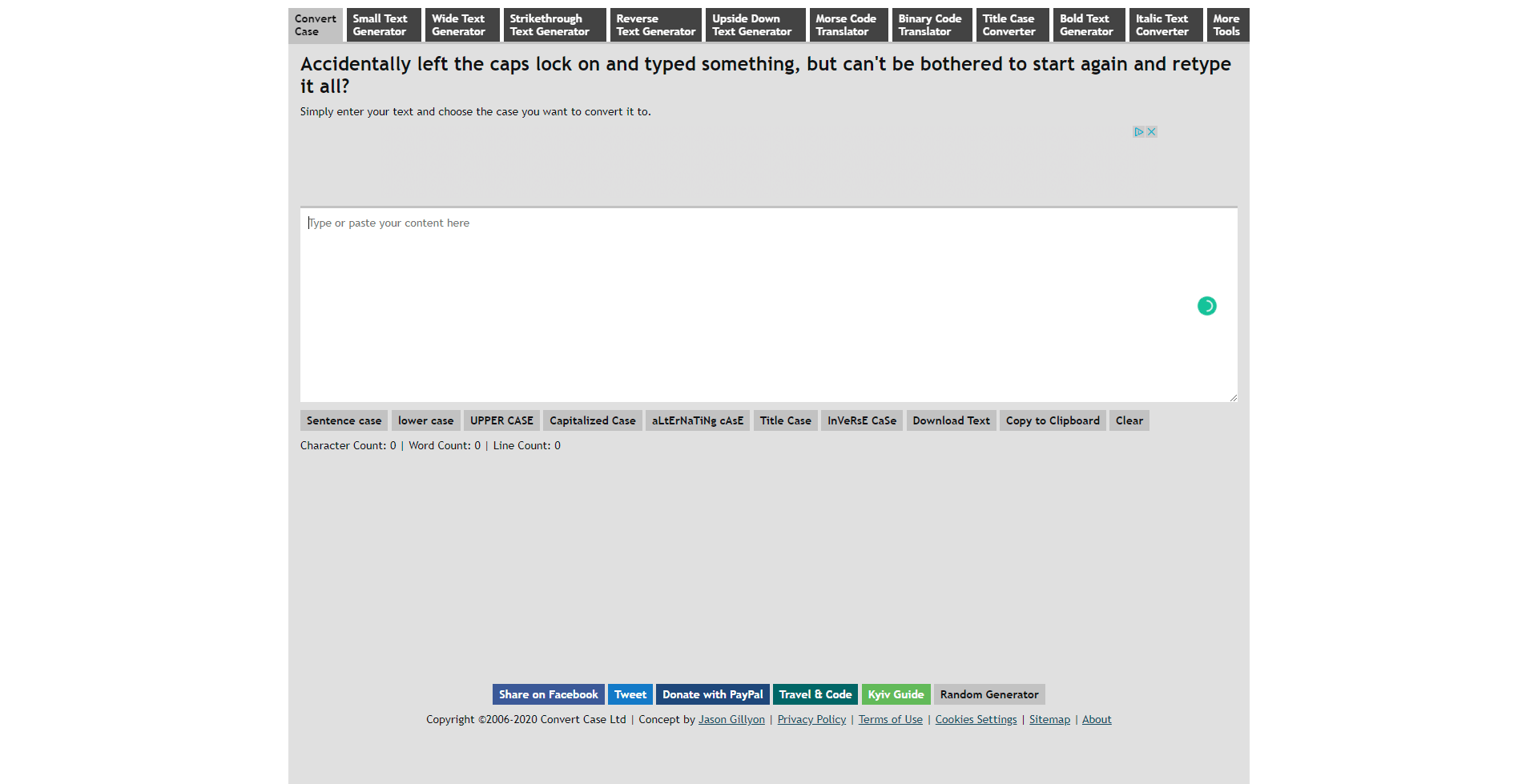Clear the text area content
The width and height of the screenshot is (1538, 784).
click(x=1129, y=420)
